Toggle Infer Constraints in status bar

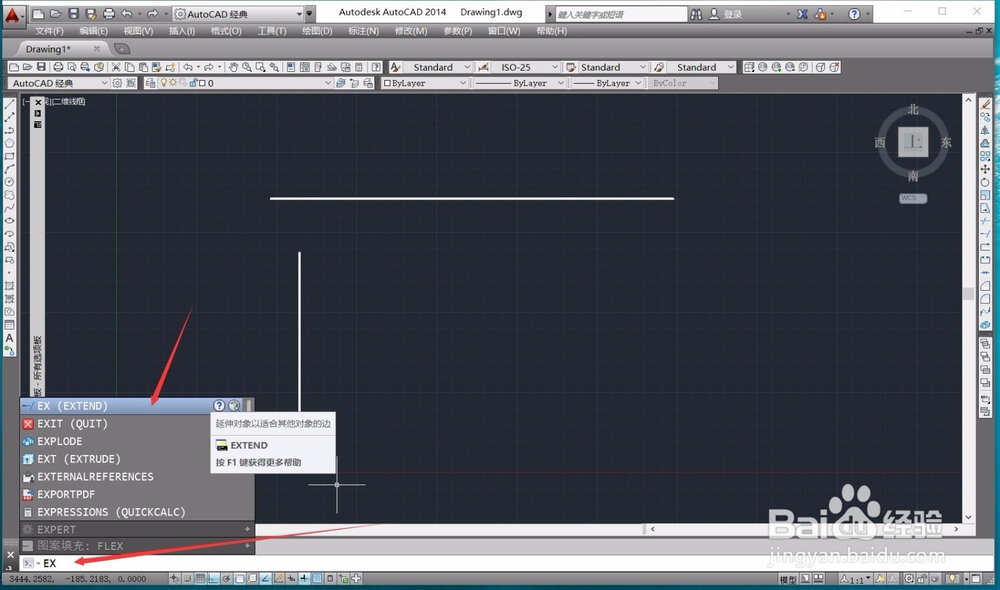point(174,579)
